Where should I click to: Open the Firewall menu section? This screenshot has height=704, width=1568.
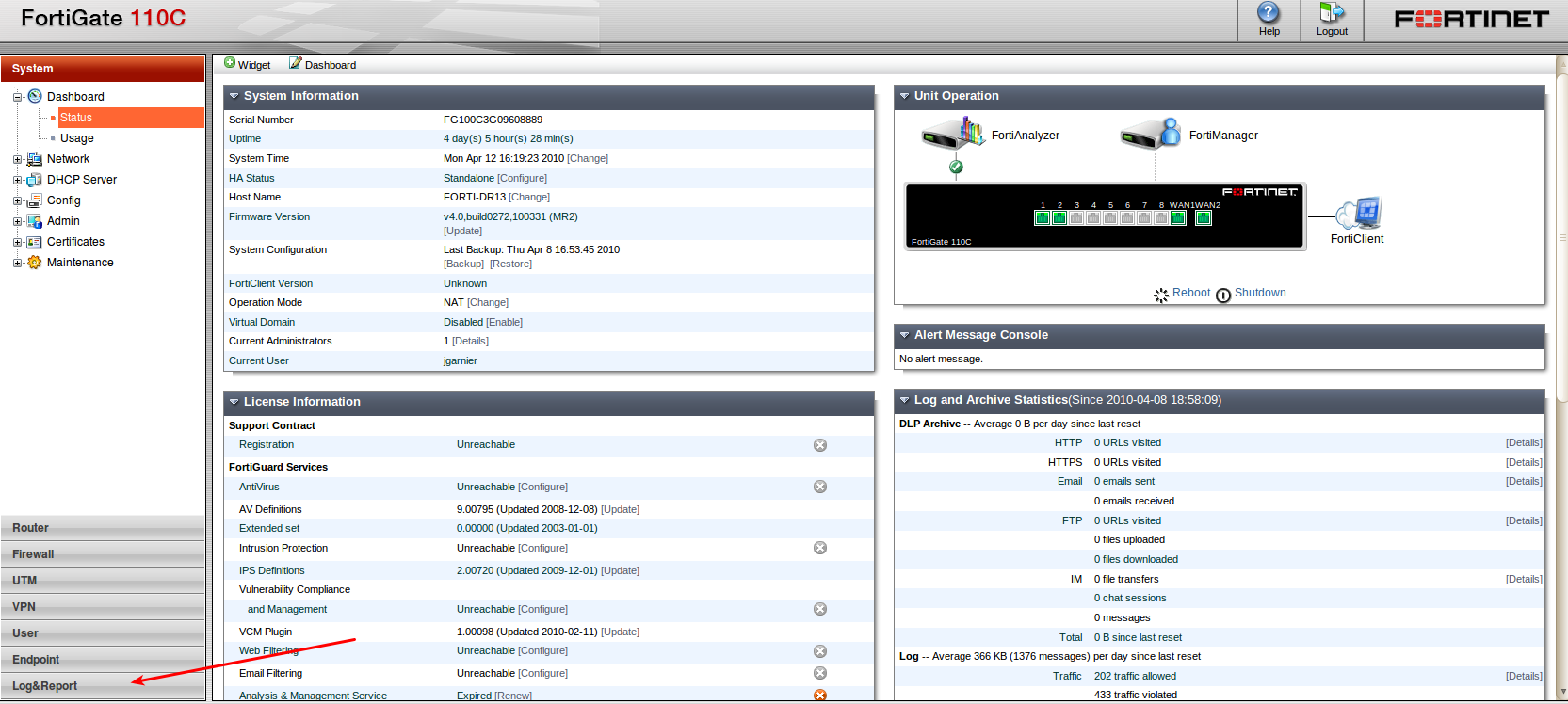[34, 554]
